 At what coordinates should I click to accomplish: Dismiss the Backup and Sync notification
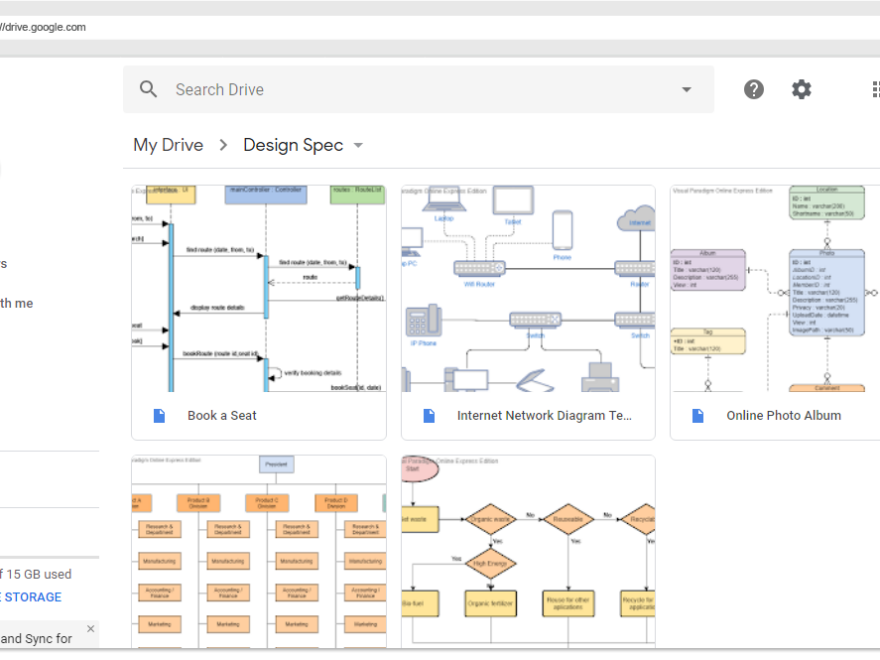89,629
